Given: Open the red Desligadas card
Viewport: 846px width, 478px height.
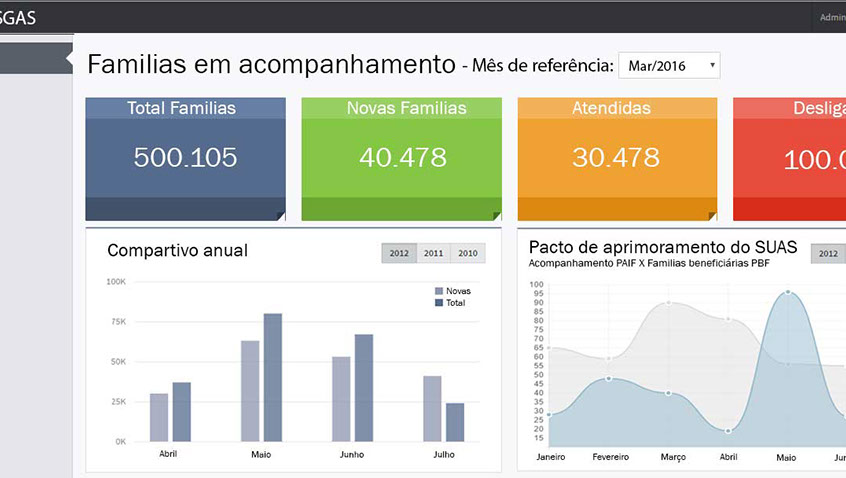Looking at the screenshot, I should pyautogui.click(x=789, y=158).
